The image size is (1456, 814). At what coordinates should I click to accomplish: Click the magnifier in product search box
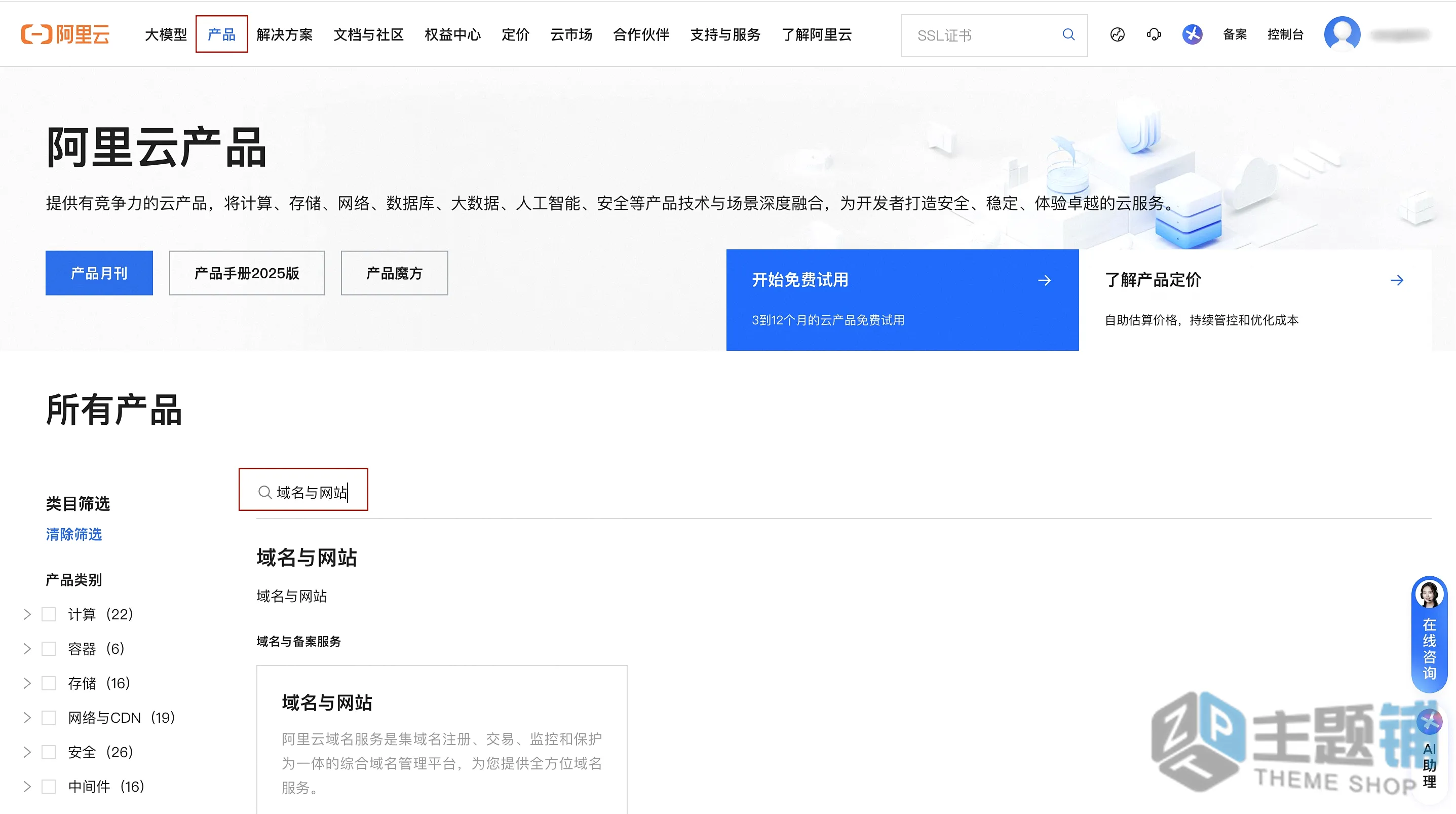[x=264, y=492]
